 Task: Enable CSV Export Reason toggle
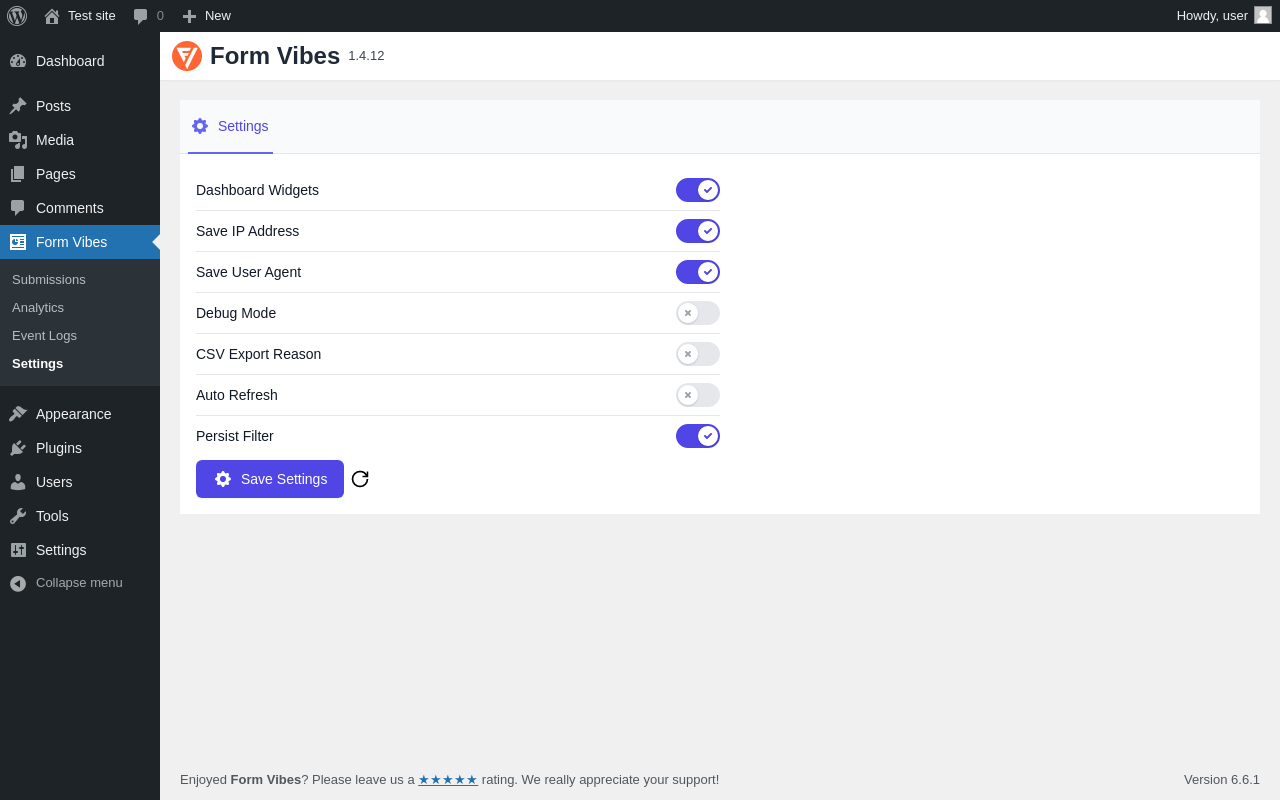pyautogui.click(x=698, y=354)
